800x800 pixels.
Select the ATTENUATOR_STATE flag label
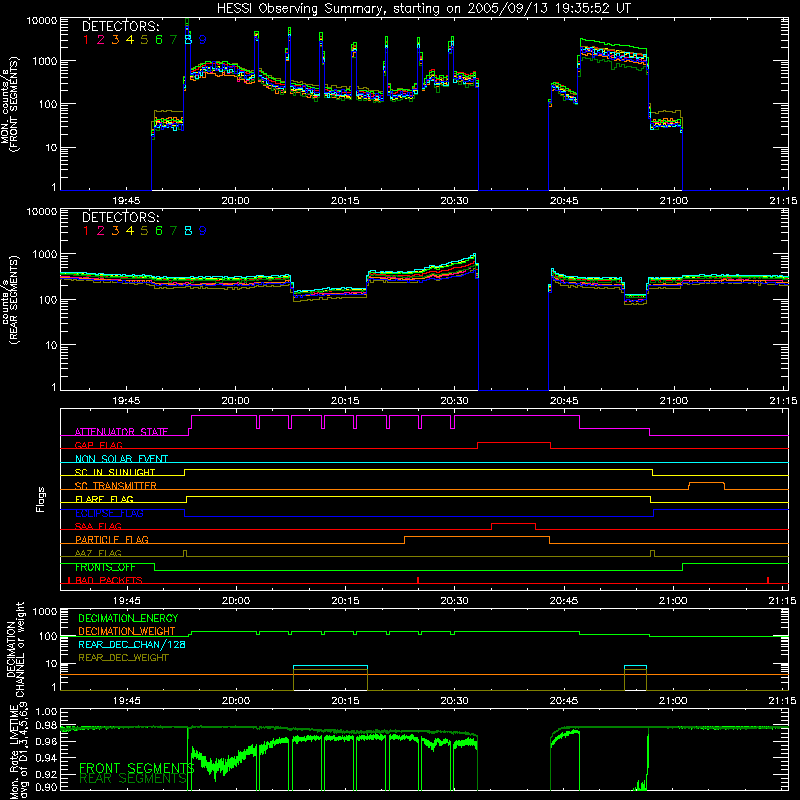121,432
